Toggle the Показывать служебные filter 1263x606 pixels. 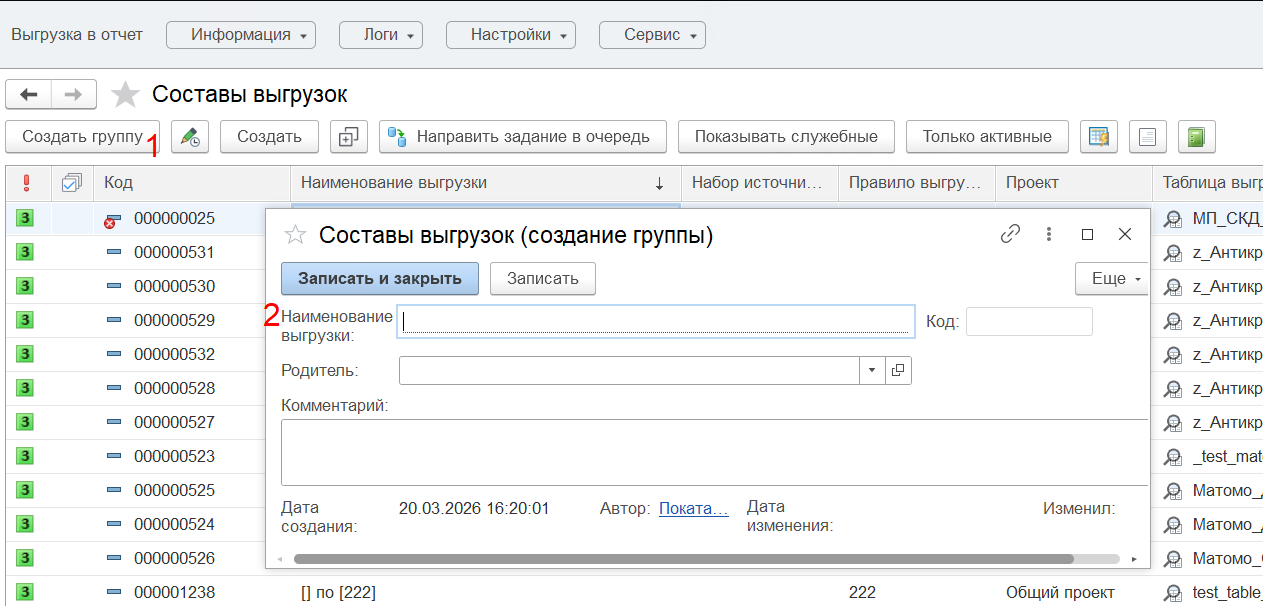point(786,137)
